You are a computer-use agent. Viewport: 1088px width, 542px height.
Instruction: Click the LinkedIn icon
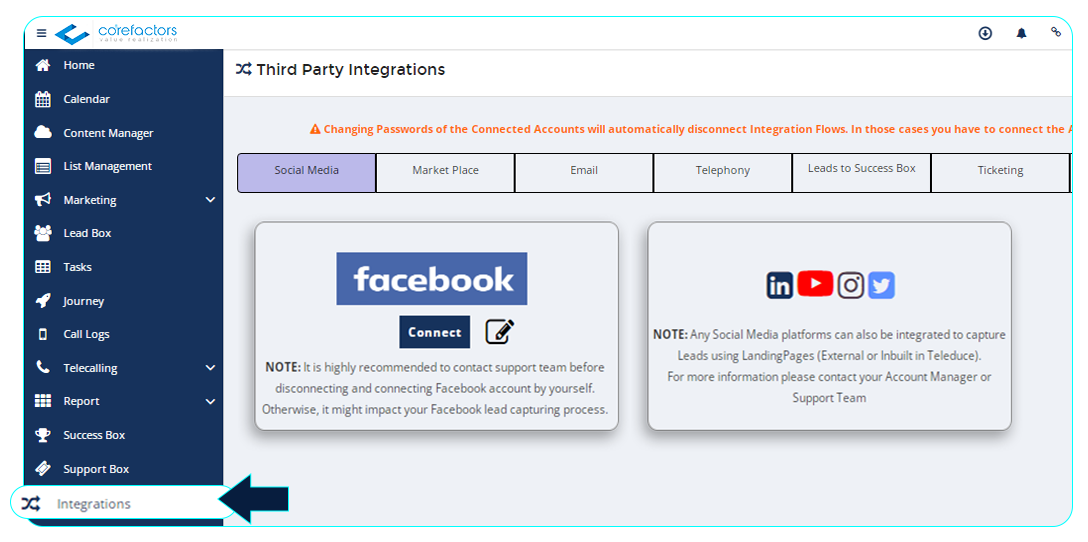[779, 285]
